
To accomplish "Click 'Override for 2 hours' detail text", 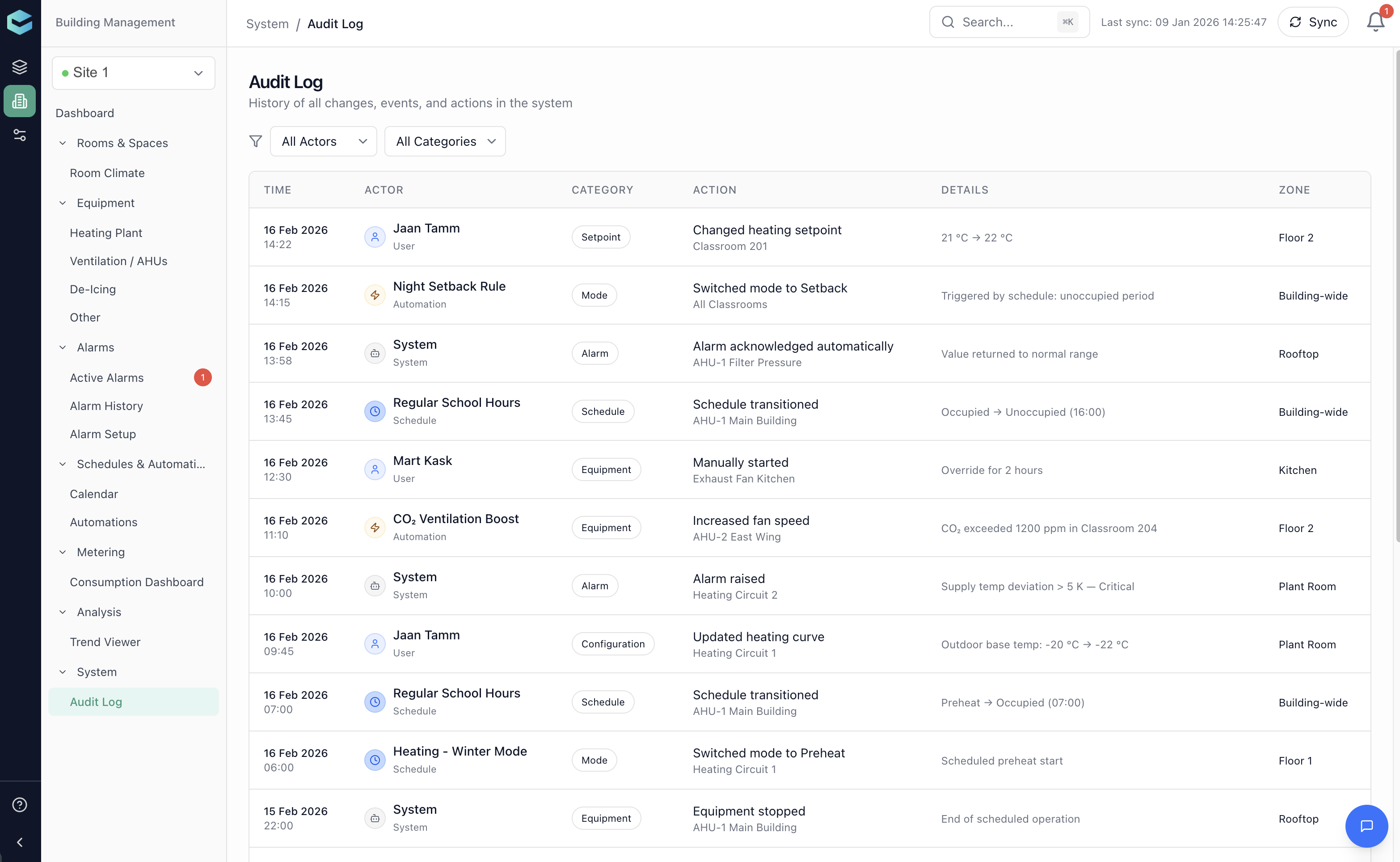I will (x=991, y=470).
